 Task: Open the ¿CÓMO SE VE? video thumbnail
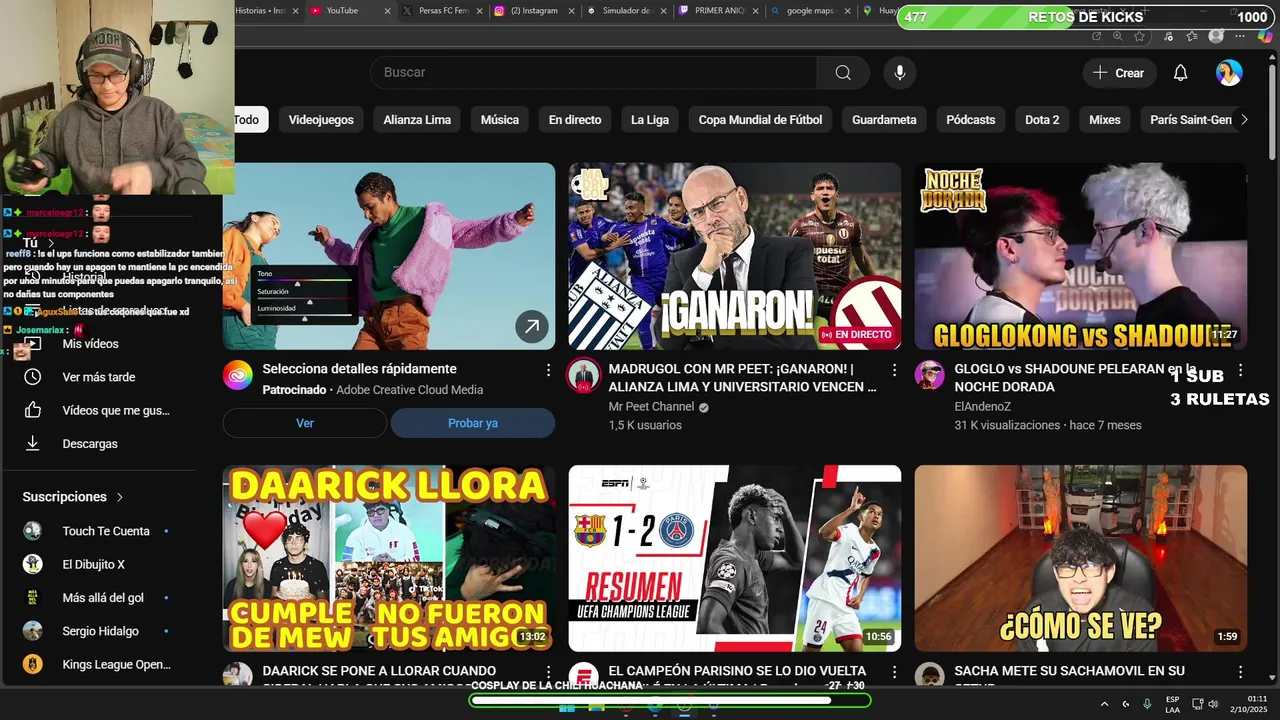[x=1081, y=558]
